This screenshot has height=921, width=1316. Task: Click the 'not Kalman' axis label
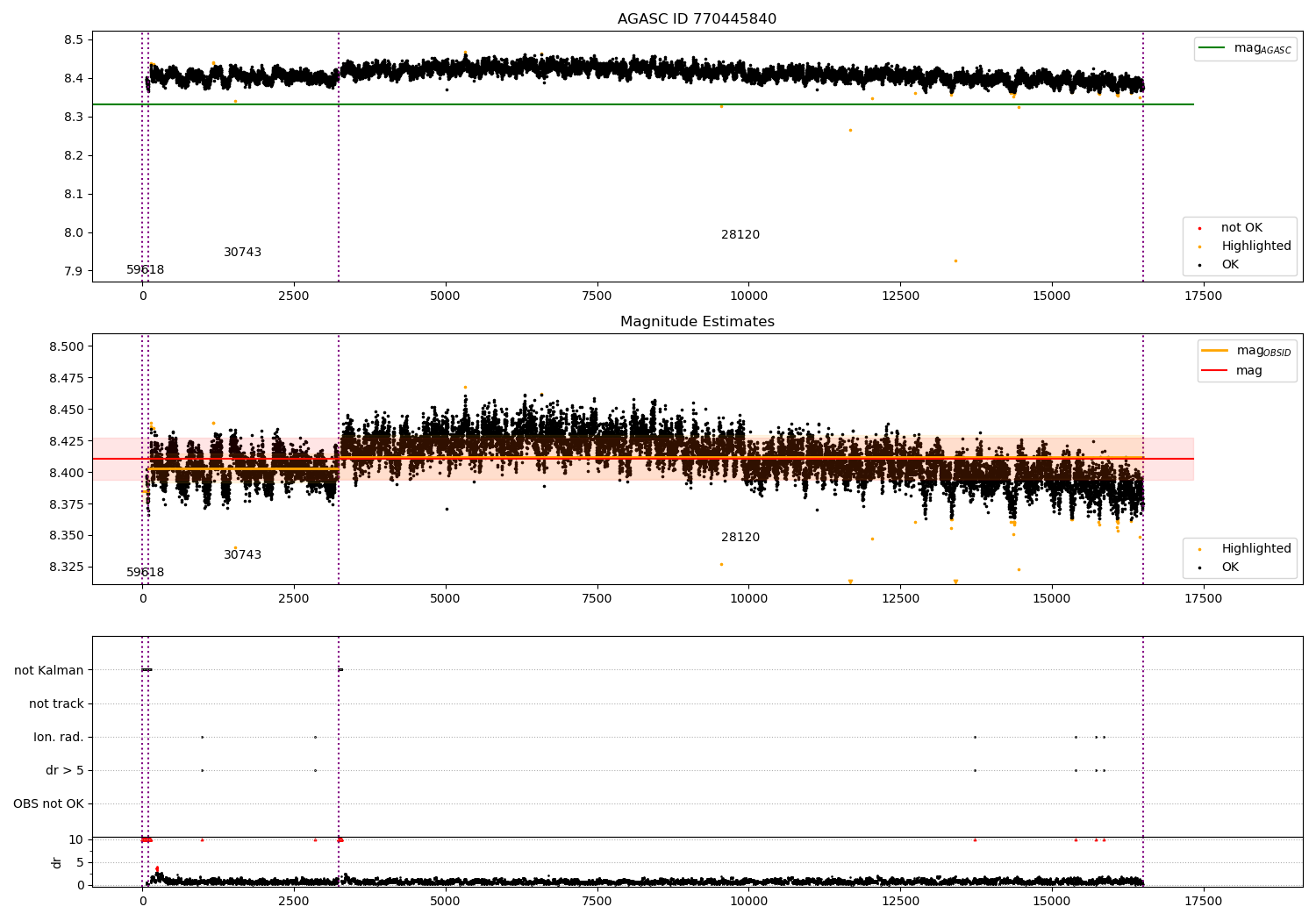[49, 671]
